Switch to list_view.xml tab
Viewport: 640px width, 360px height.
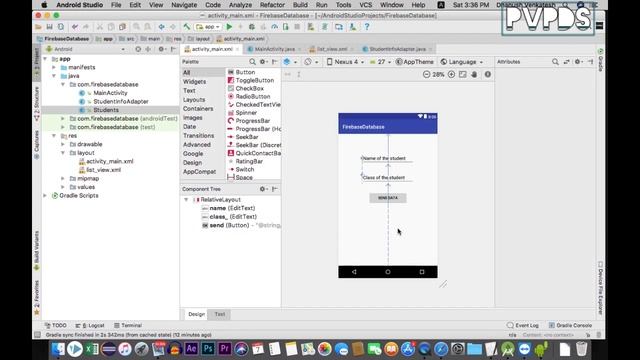(331, 49)
